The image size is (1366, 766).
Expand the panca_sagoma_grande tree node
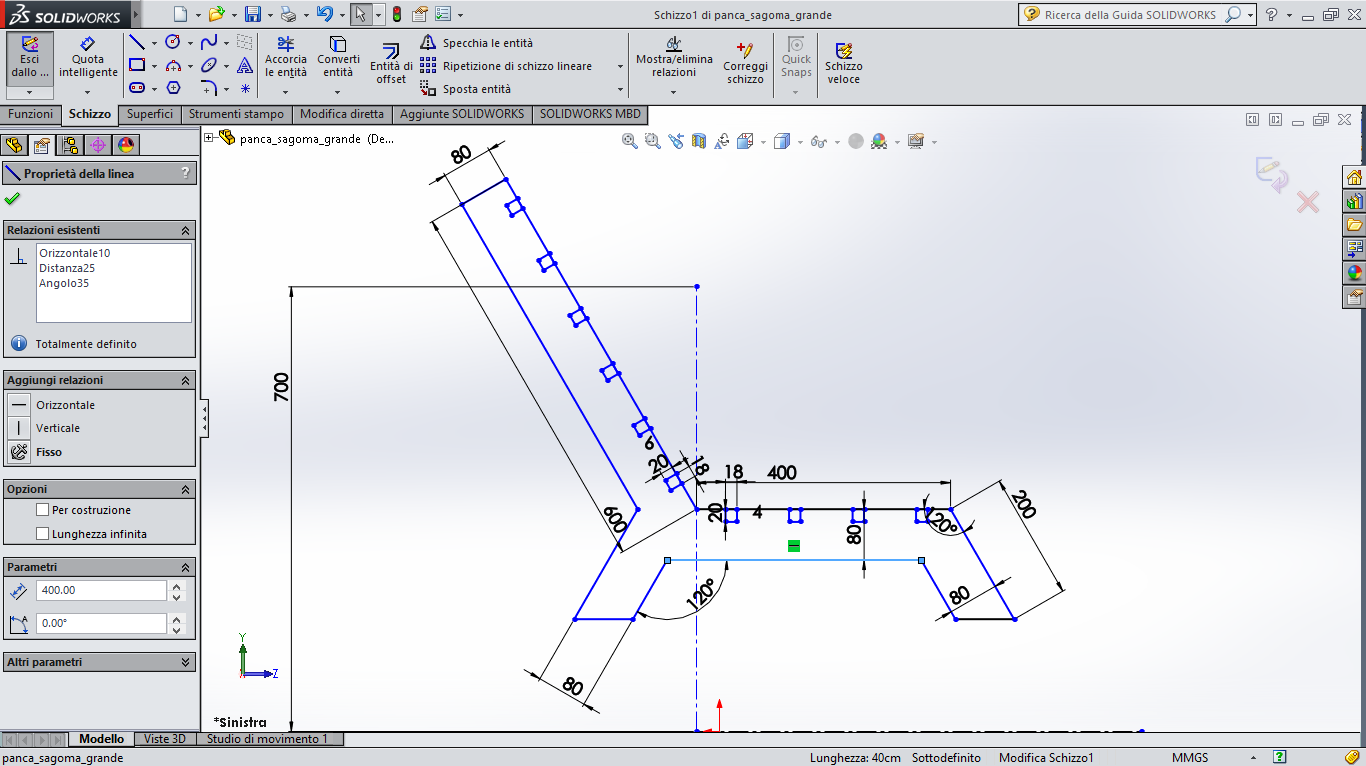coord(209,138)
